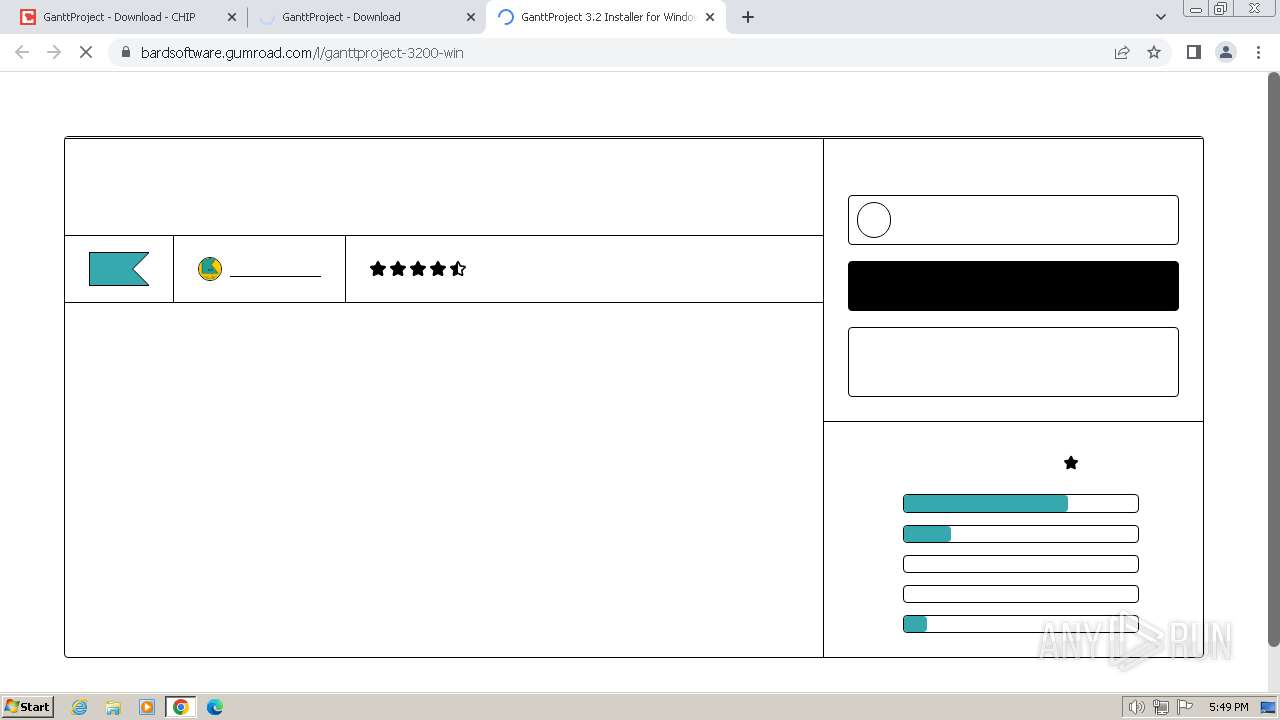Switch to Chrome in the taskbar
Viewport: 1280px width, 720px height.
pos(181,707)
